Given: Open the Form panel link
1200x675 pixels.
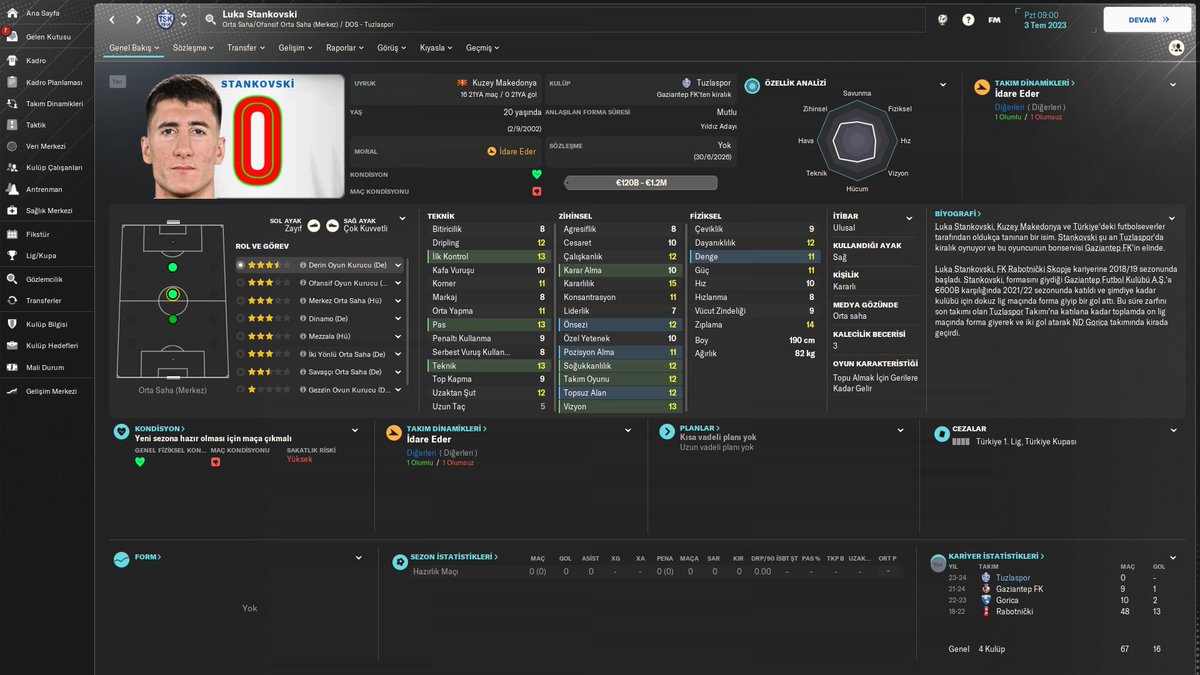Looking at the screenshot, I should [148, 556].
